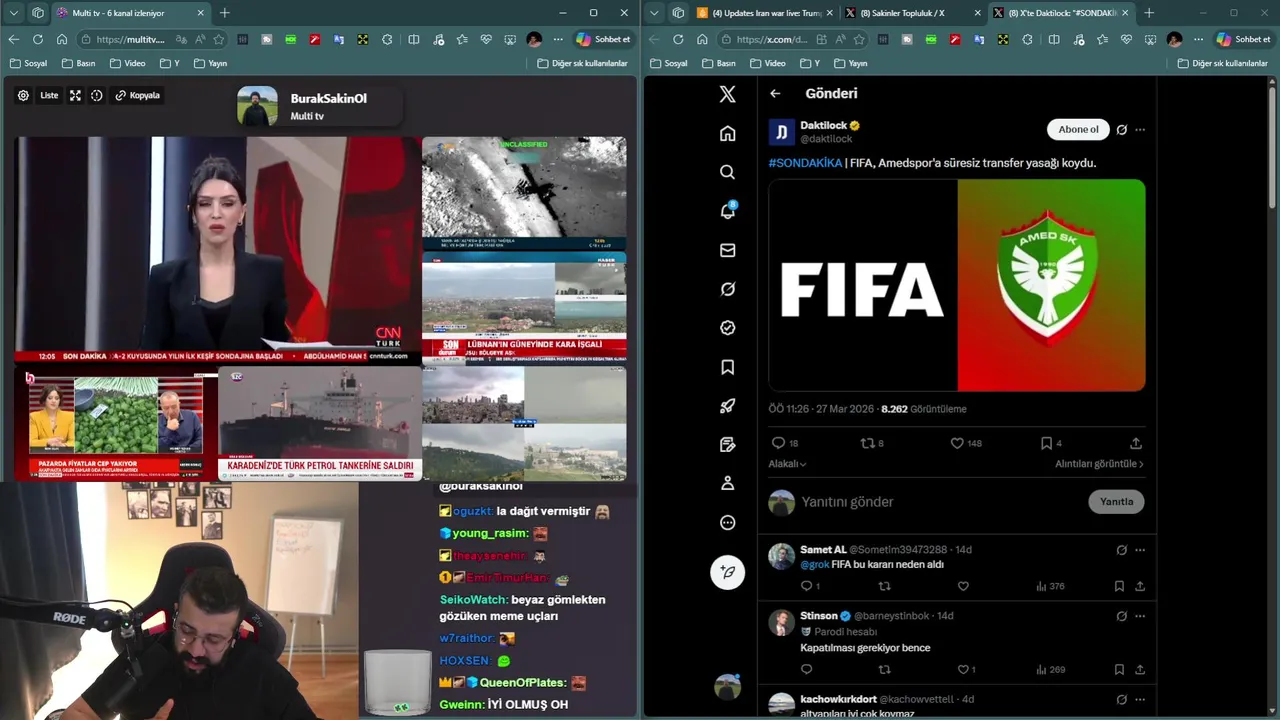The height and width of the screenshot is (720, 1280).
Task: Open Video bookmarks folder in left browser
Action: (127, 63)
